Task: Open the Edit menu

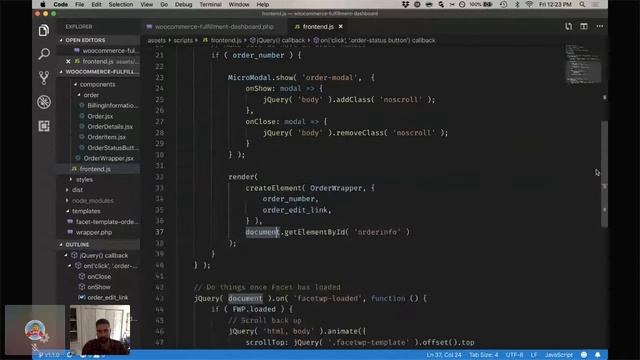Action: tap(96, 4)
